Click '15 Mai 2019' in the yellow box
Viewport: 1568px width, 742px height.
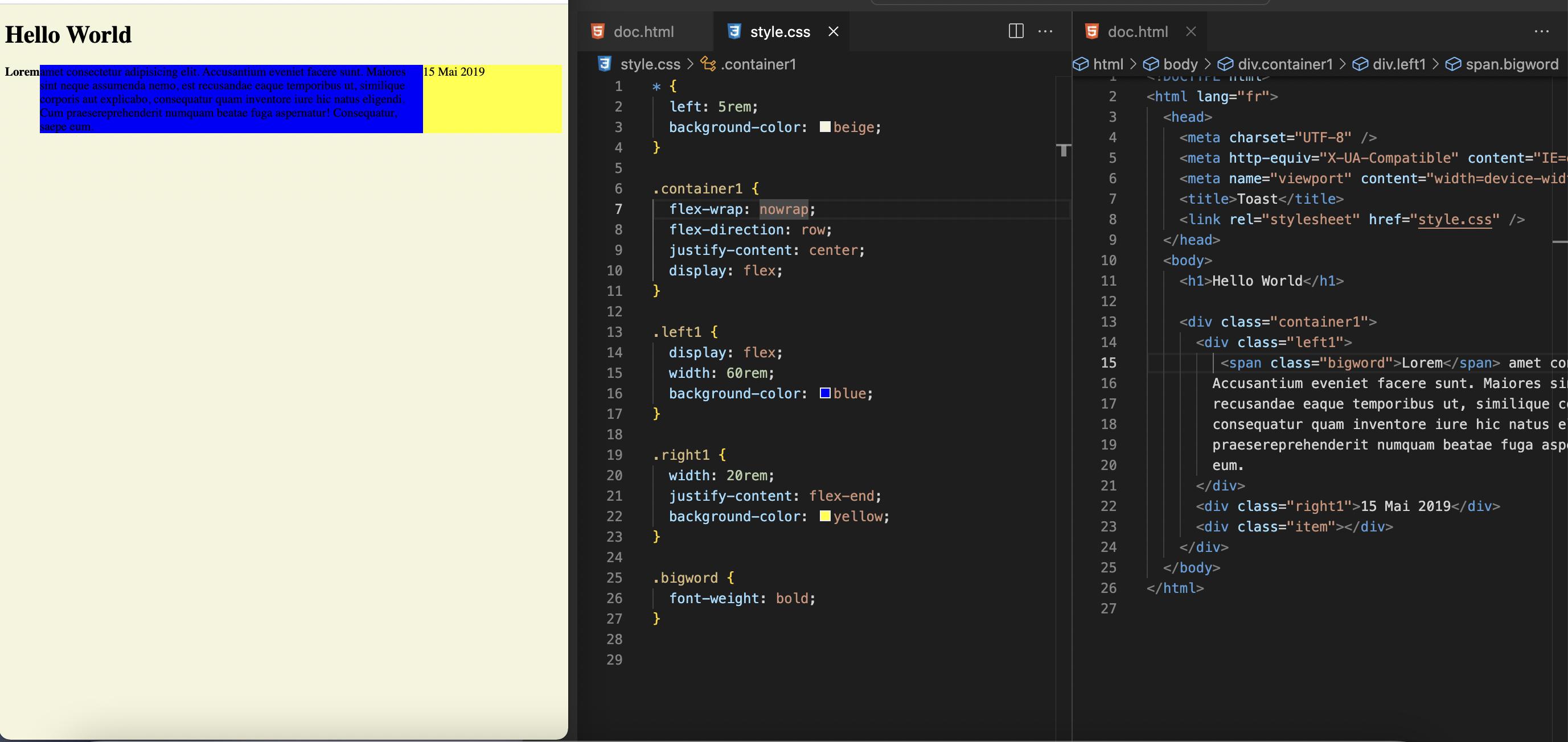tap(454, 72)
